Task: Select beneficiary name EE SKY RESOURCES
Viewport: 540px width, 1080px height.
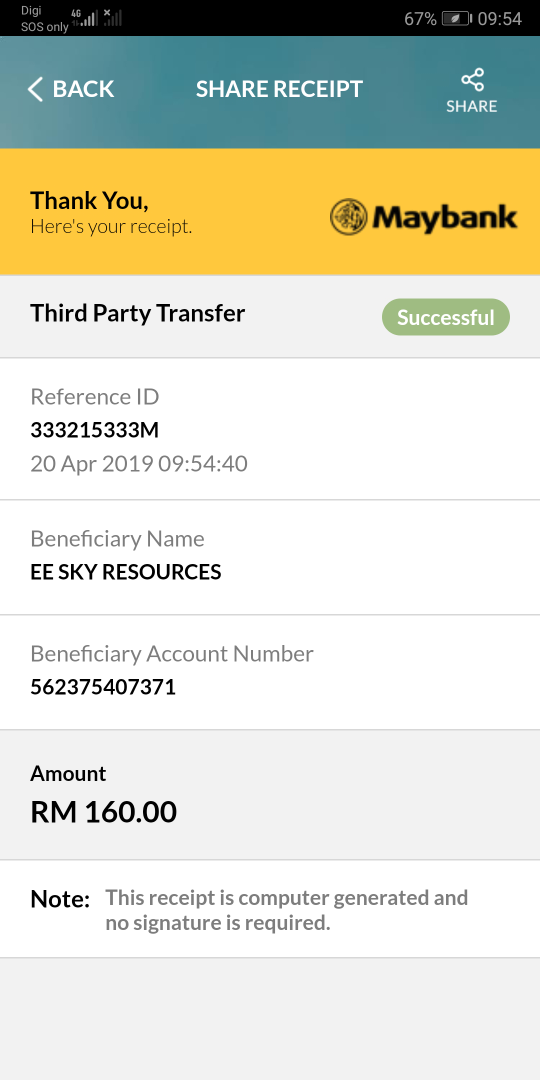Action: tap(126, 572)
